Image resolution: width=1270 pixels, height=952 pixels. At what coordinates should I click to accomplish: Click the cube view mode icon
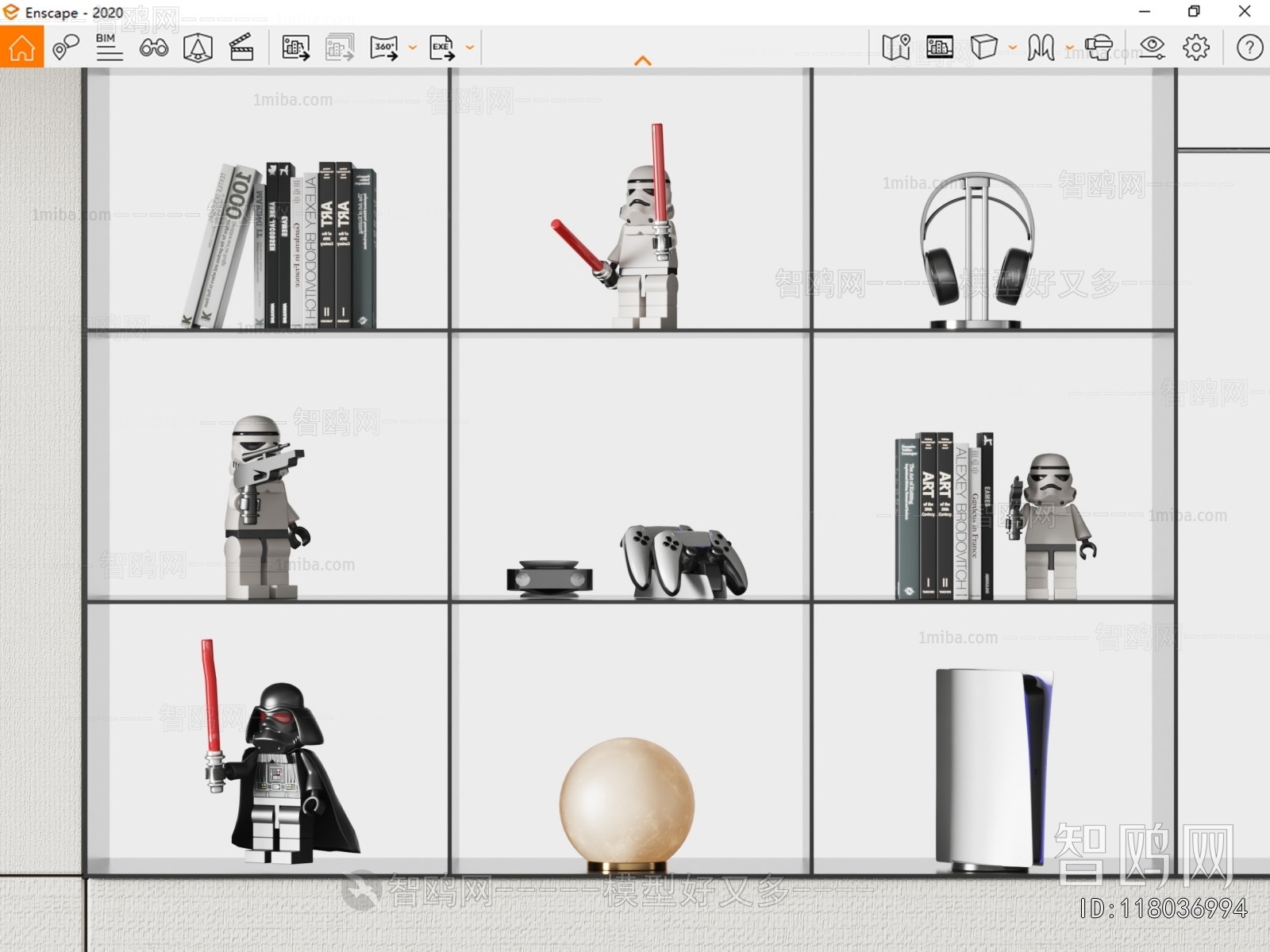[x=984, y=48]
